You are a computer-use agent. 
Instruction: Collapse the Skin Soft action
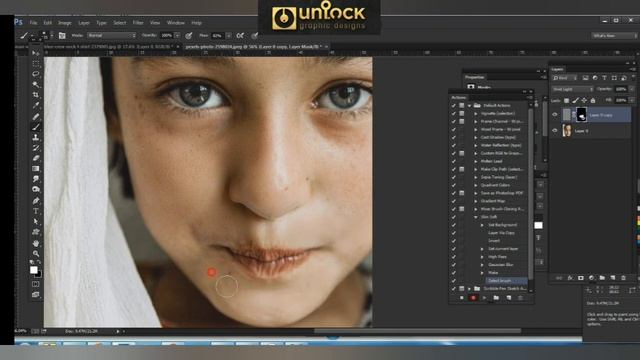(476, 217)
